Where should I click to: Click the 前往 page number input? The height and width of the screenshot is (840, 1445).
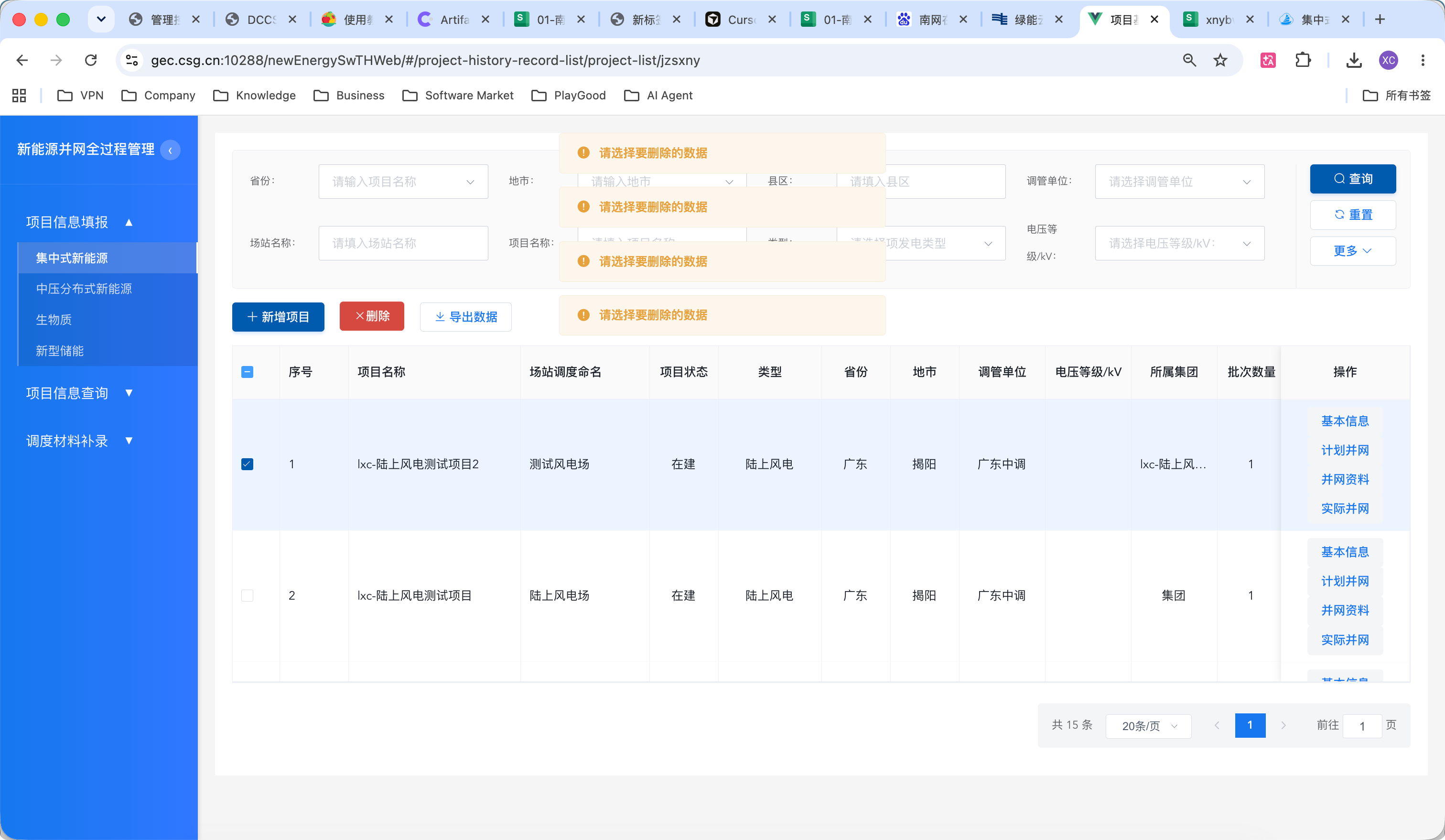coord(1362,726)
